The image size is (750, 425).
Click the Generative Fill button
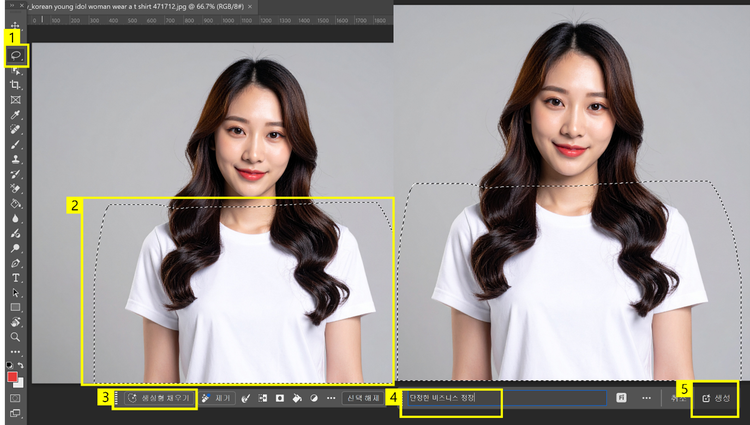[158, 398]
